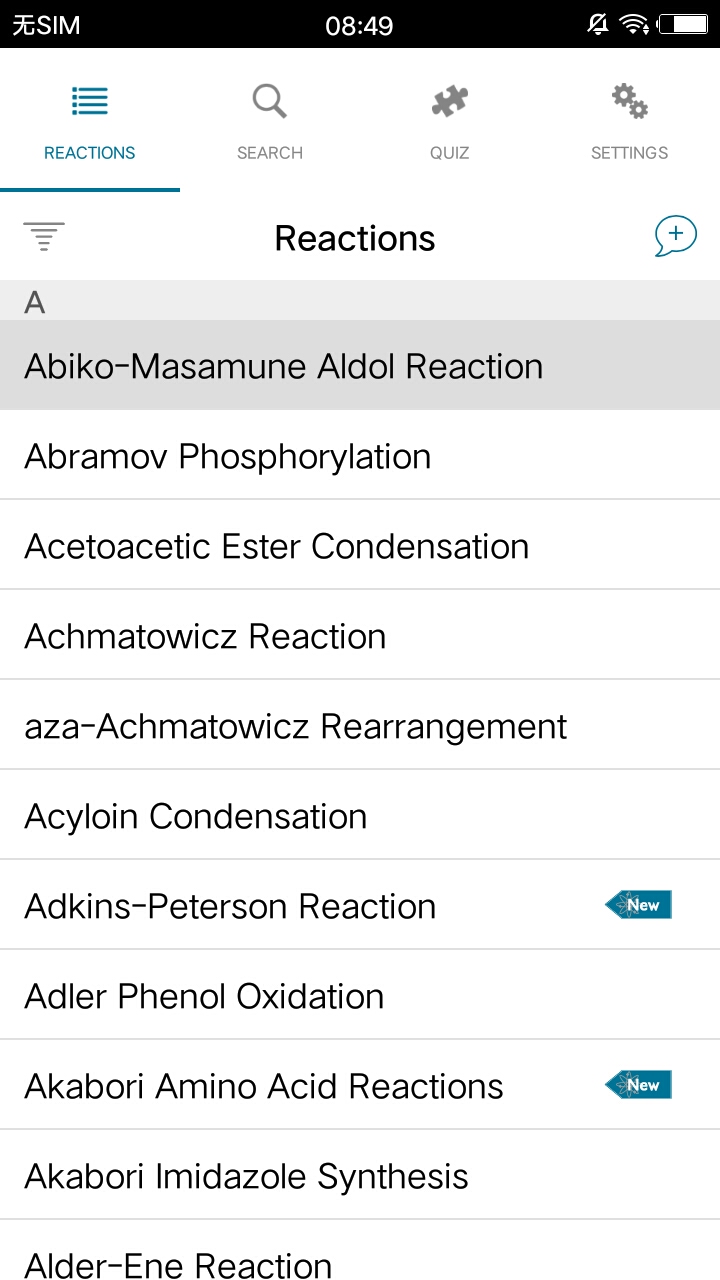Image resolution: width=720 pixels, height=1280 pixels.
Task: Tap the add comment bubble icon
Action: coord(675,237)
